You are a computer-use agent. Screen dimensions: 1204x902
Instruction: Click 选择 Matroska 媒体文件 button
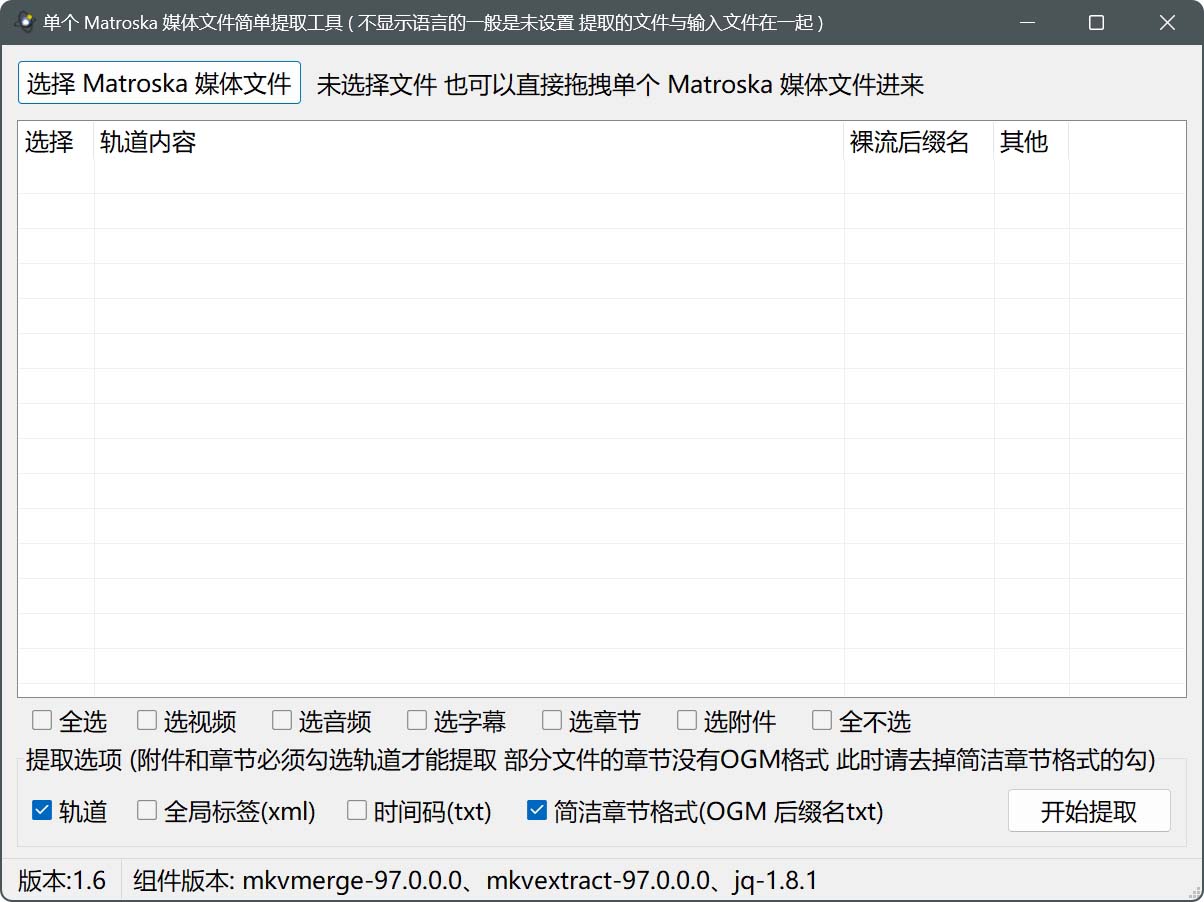pyautogui.click(x=159, y=83)
